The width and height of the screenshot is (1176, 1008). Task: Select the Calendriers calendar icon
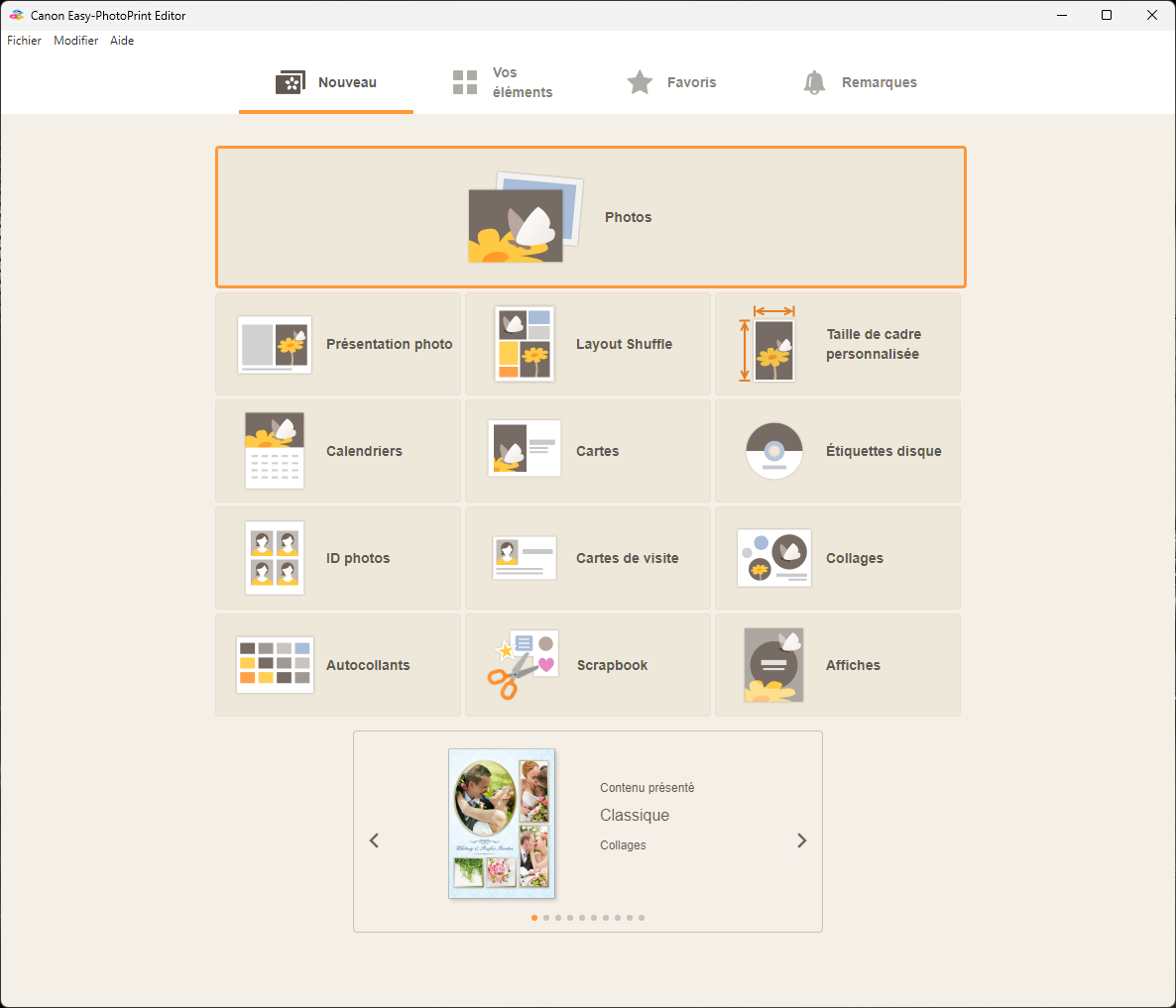[275, 451]
